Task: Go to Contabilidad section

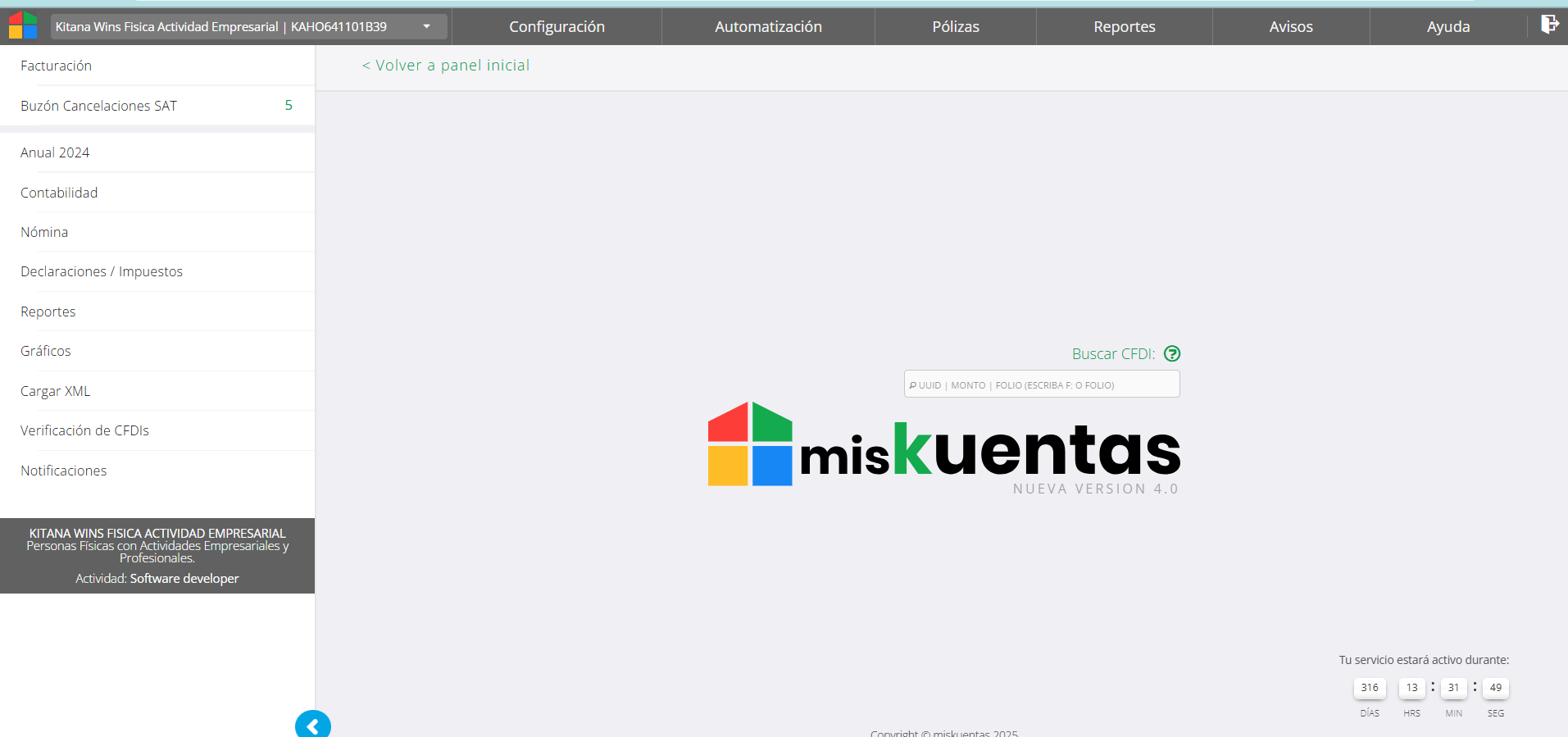Action: (59, 193)
